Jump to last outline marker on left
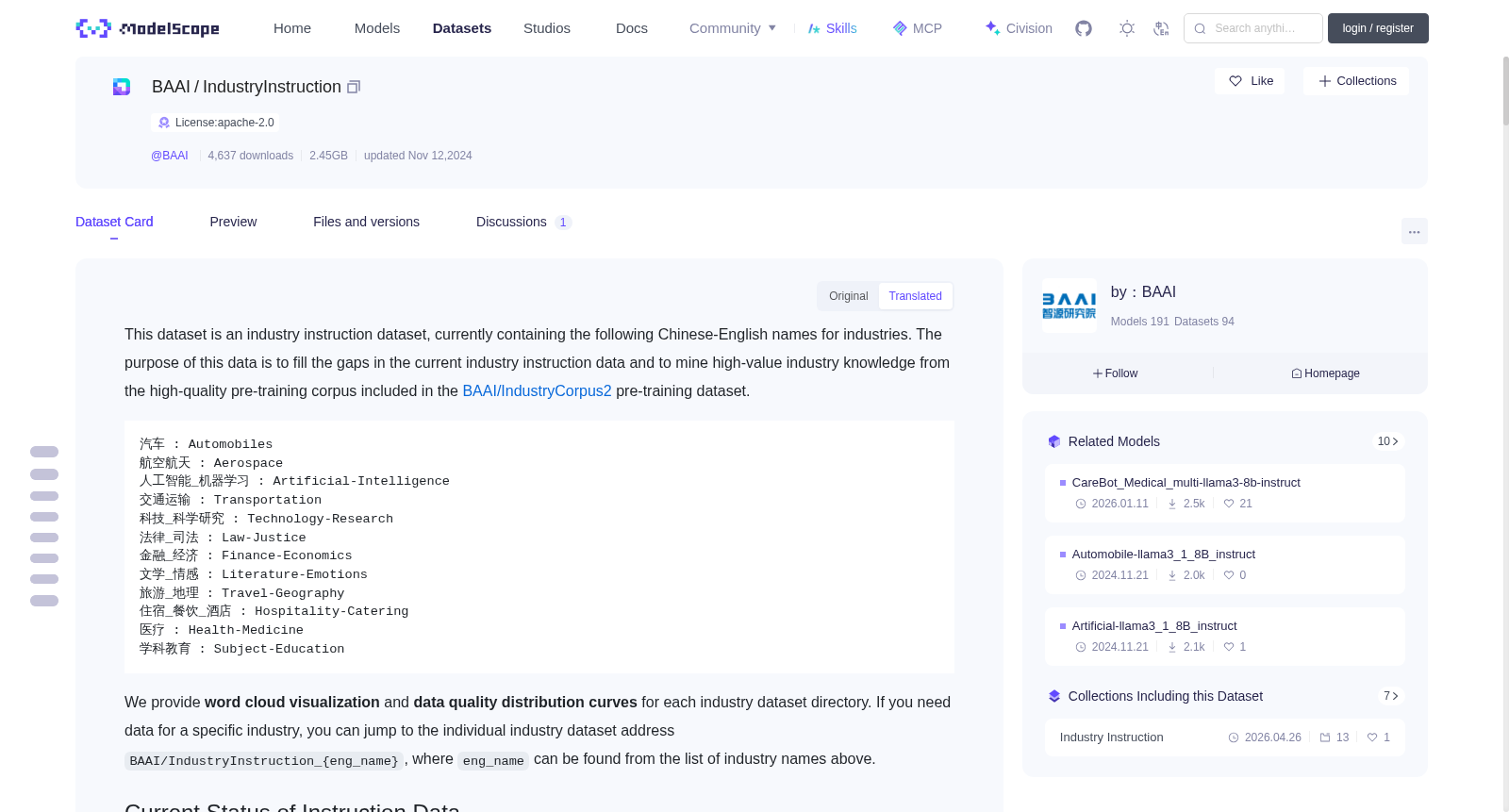 pyautogui.click(x=44, y=601)
